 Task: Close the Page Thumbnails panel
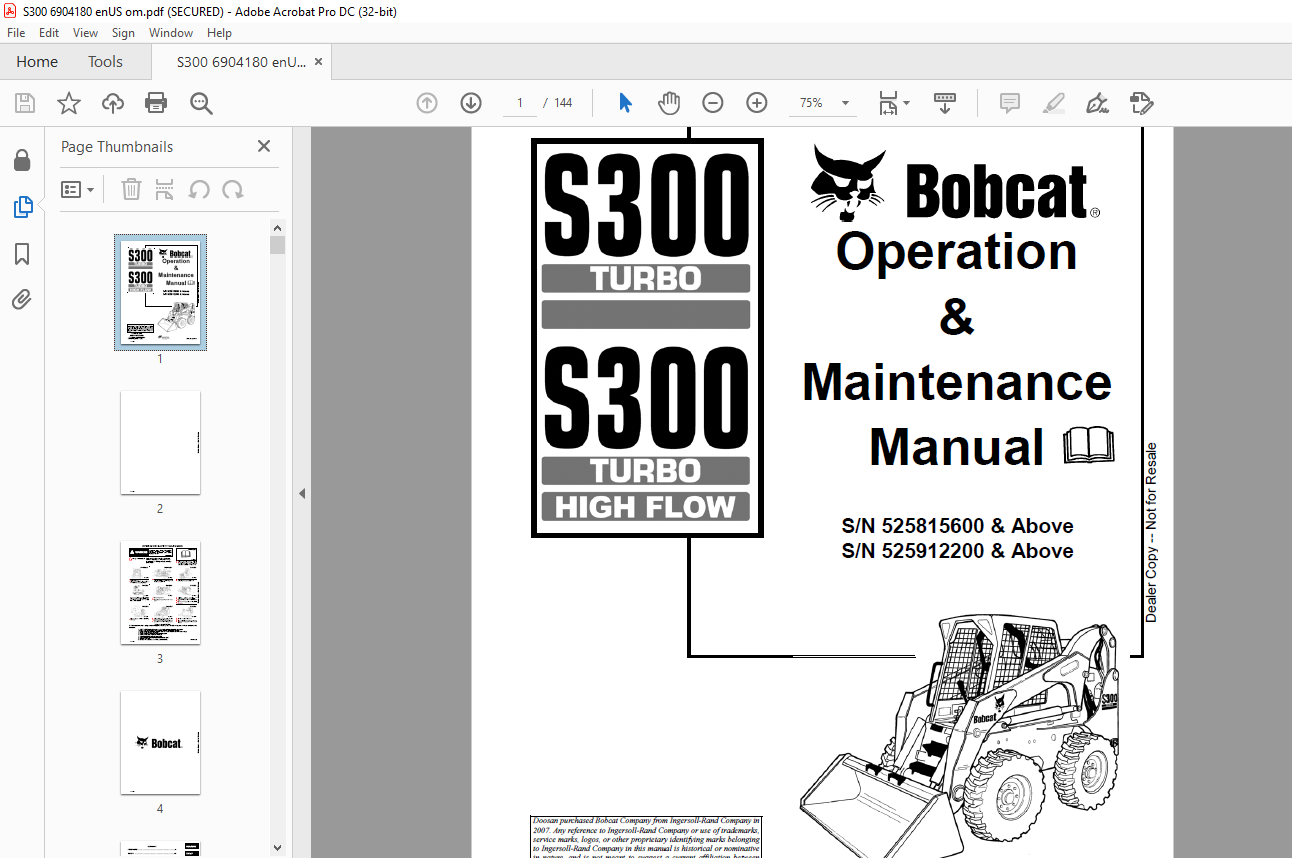coord(264,146)
